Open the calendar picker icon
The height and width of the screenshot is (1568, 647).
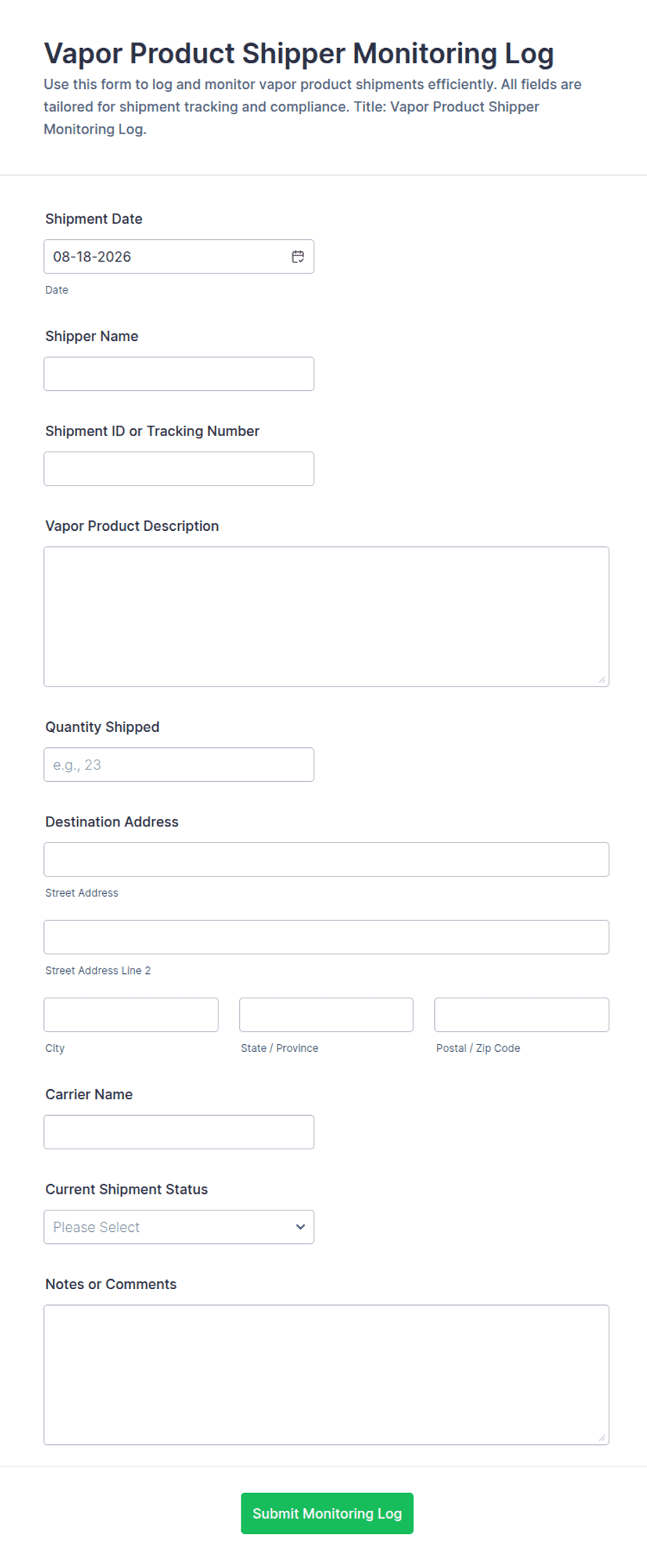(298, 257)
